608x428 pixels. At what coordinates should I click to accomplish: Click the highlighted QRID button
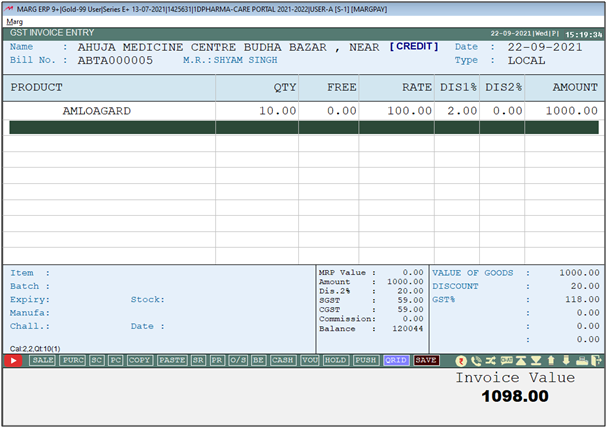pos(396,360)
